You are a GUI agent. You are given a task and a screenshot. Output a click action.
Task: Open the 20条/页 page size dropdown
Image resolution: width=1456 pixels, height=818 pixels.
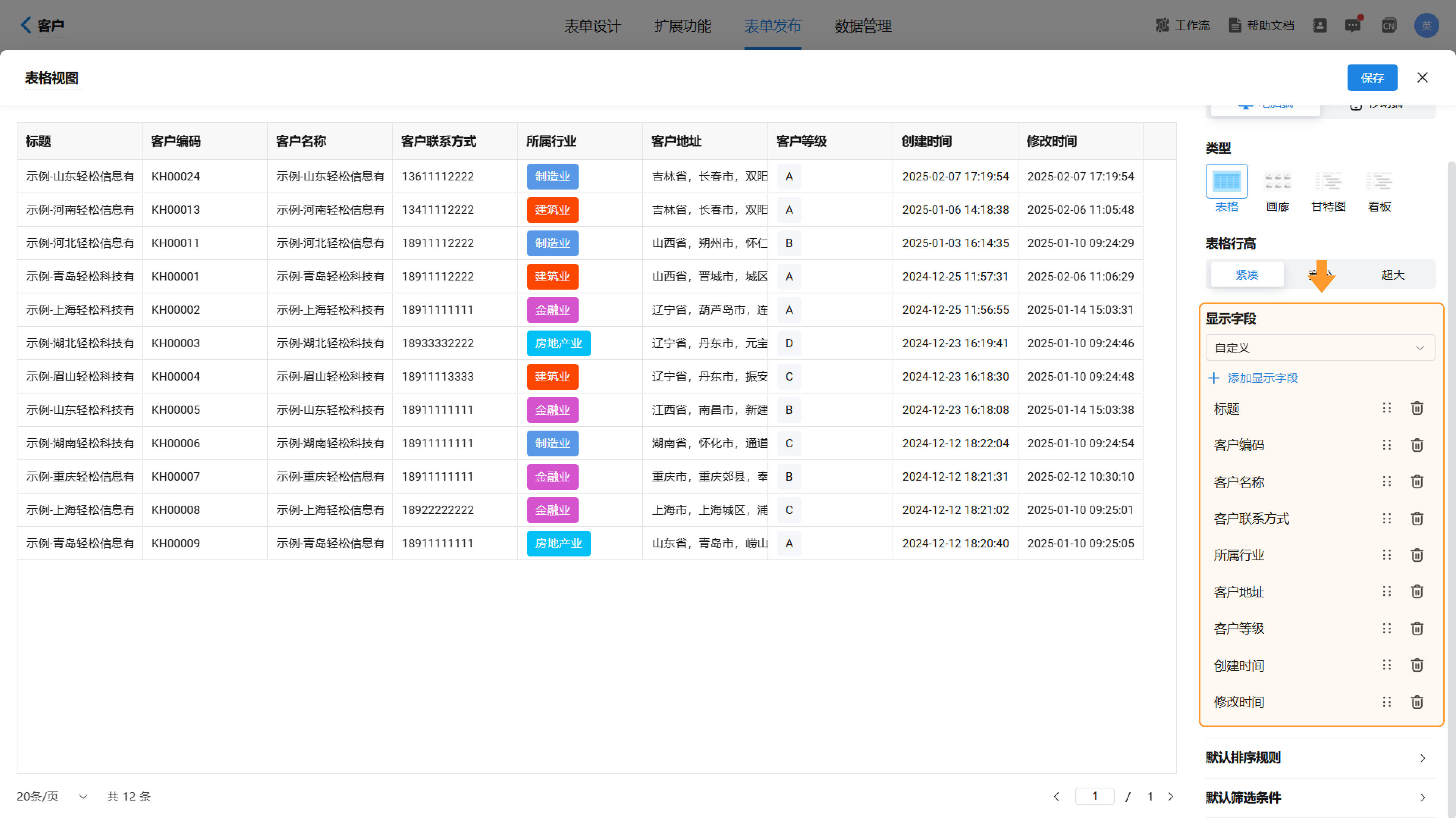tap(52, 796)
